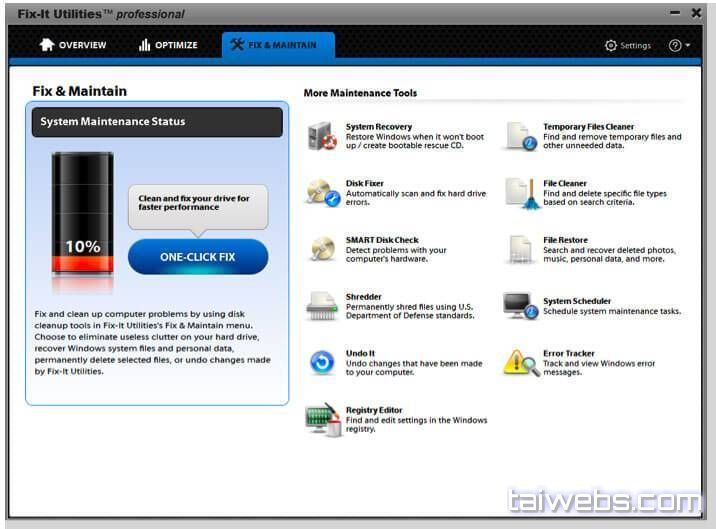Open the Temporary Files Cleaner icon
This screenshot has width=716, height=529.
pos(520,136)
